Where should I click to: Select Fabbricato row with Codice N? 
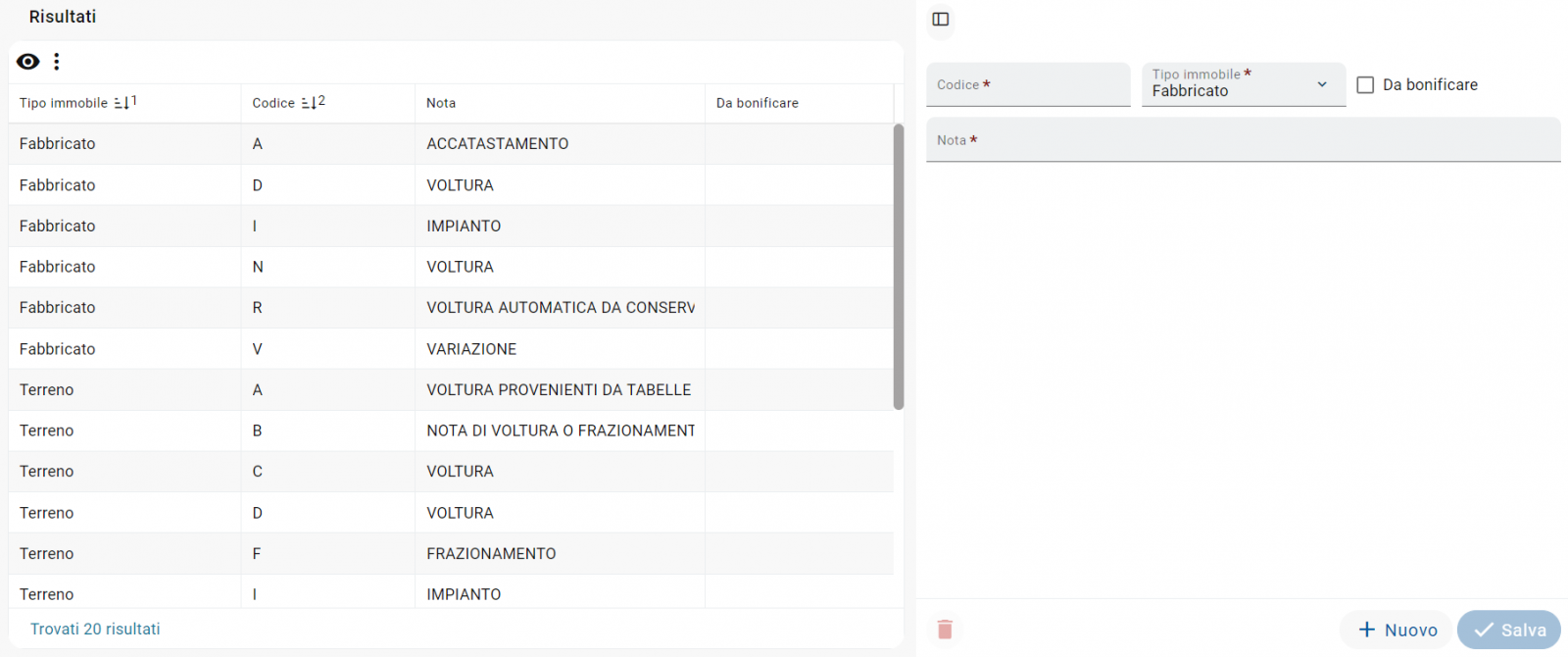(451, 267)
